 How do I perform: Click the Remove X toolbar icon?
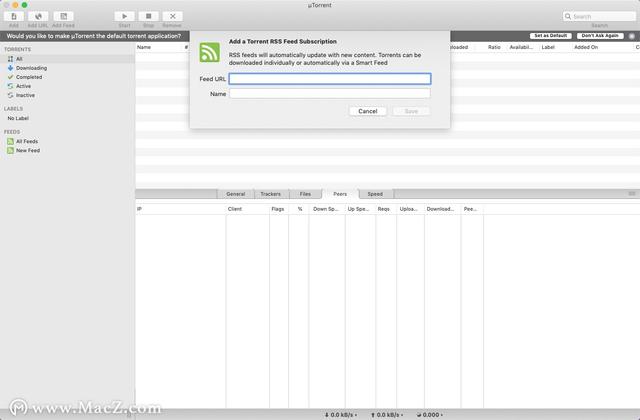(x=173, y=16)
